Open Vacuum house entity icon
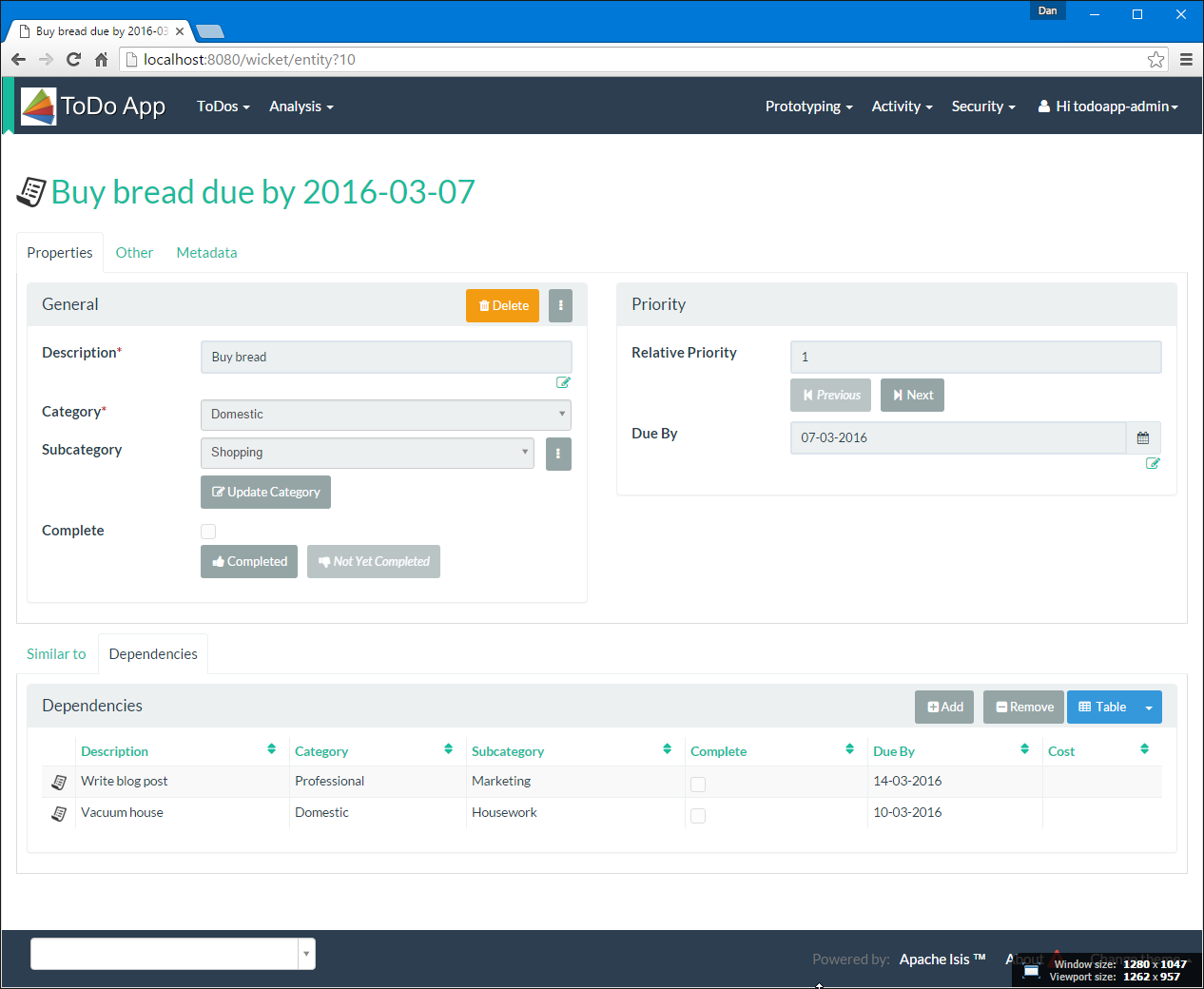This screenshot has height=989, width=1204. pos(59,813)
